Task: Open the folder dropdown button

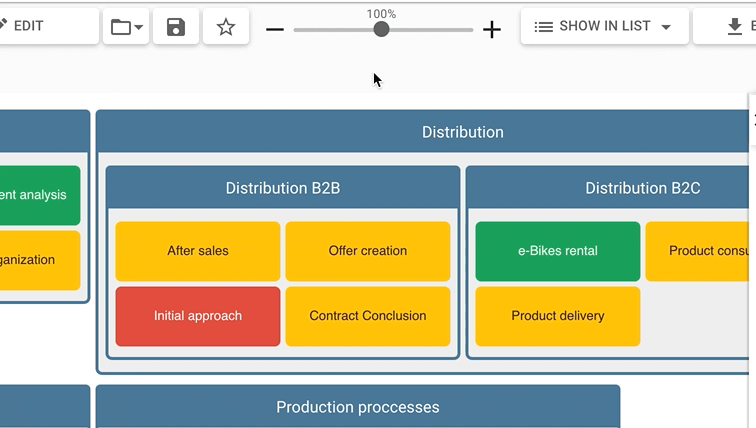Action: (126, 27)
